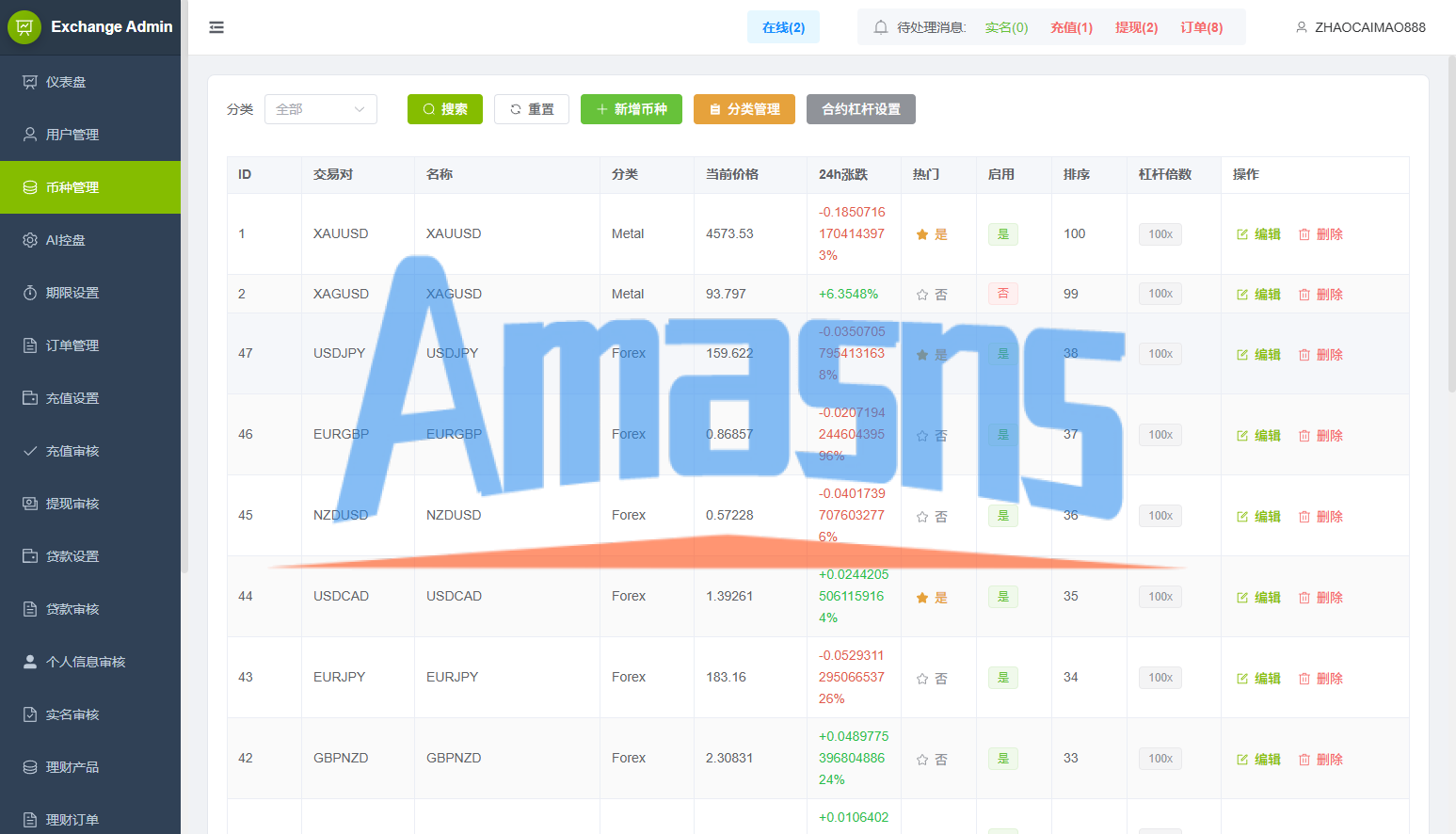Image resolution: width=1456 pixels, height=834 pixels.
Task: Click the user avatar icon beside ZHAOCAIMAO888
Action: [1302, 27]
